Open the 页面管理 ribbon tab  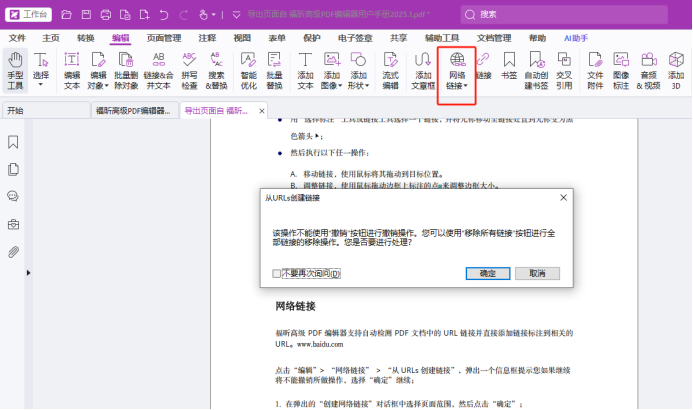(x=164, y=38)
